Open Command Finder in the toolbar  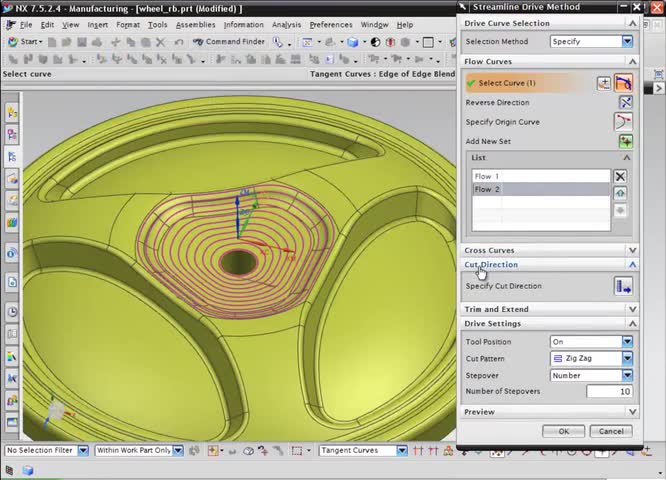[229, 42]
